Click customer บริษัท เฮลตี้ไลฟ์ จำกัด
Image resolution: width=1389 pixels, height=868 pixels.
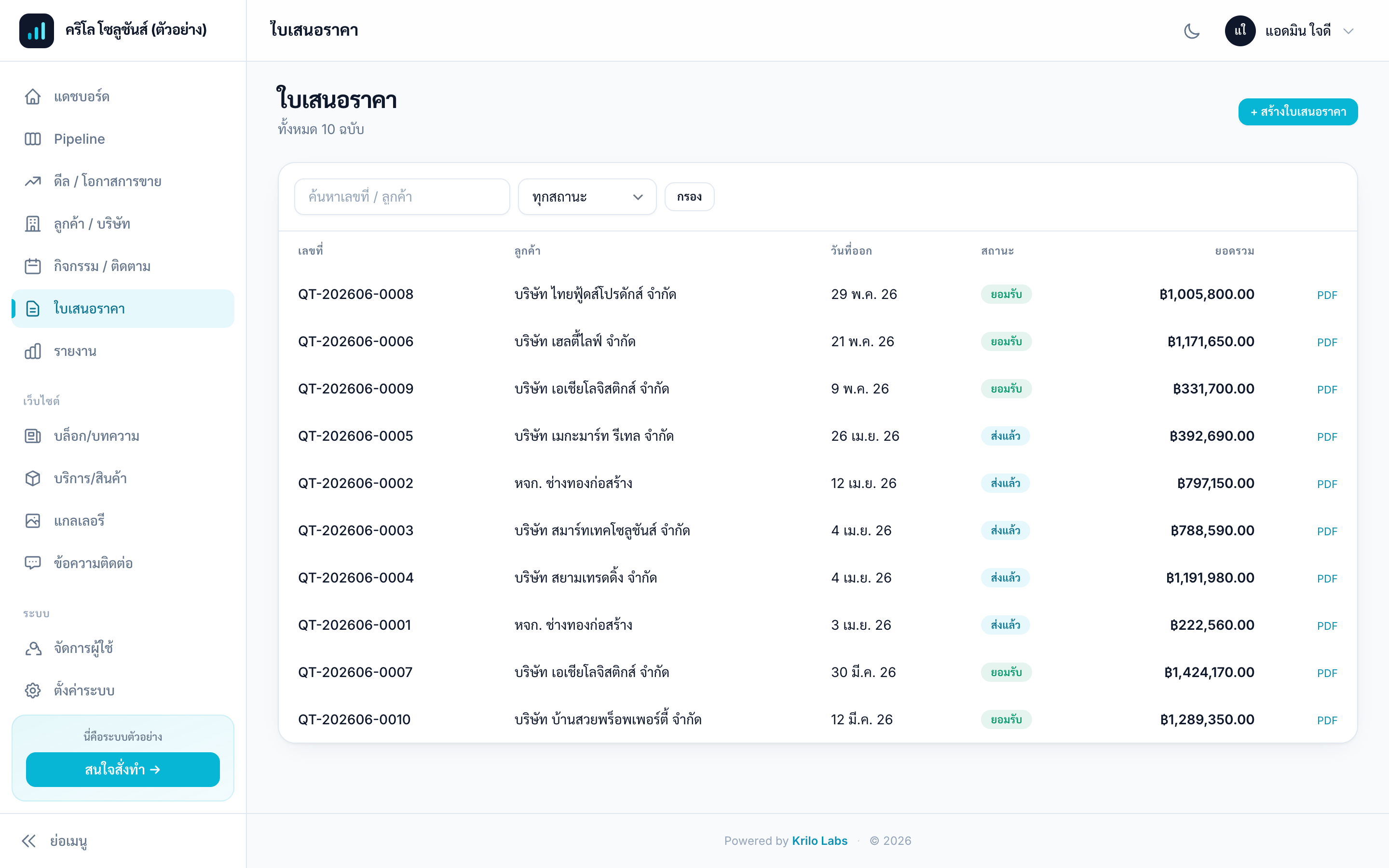[x=574, y=341]
